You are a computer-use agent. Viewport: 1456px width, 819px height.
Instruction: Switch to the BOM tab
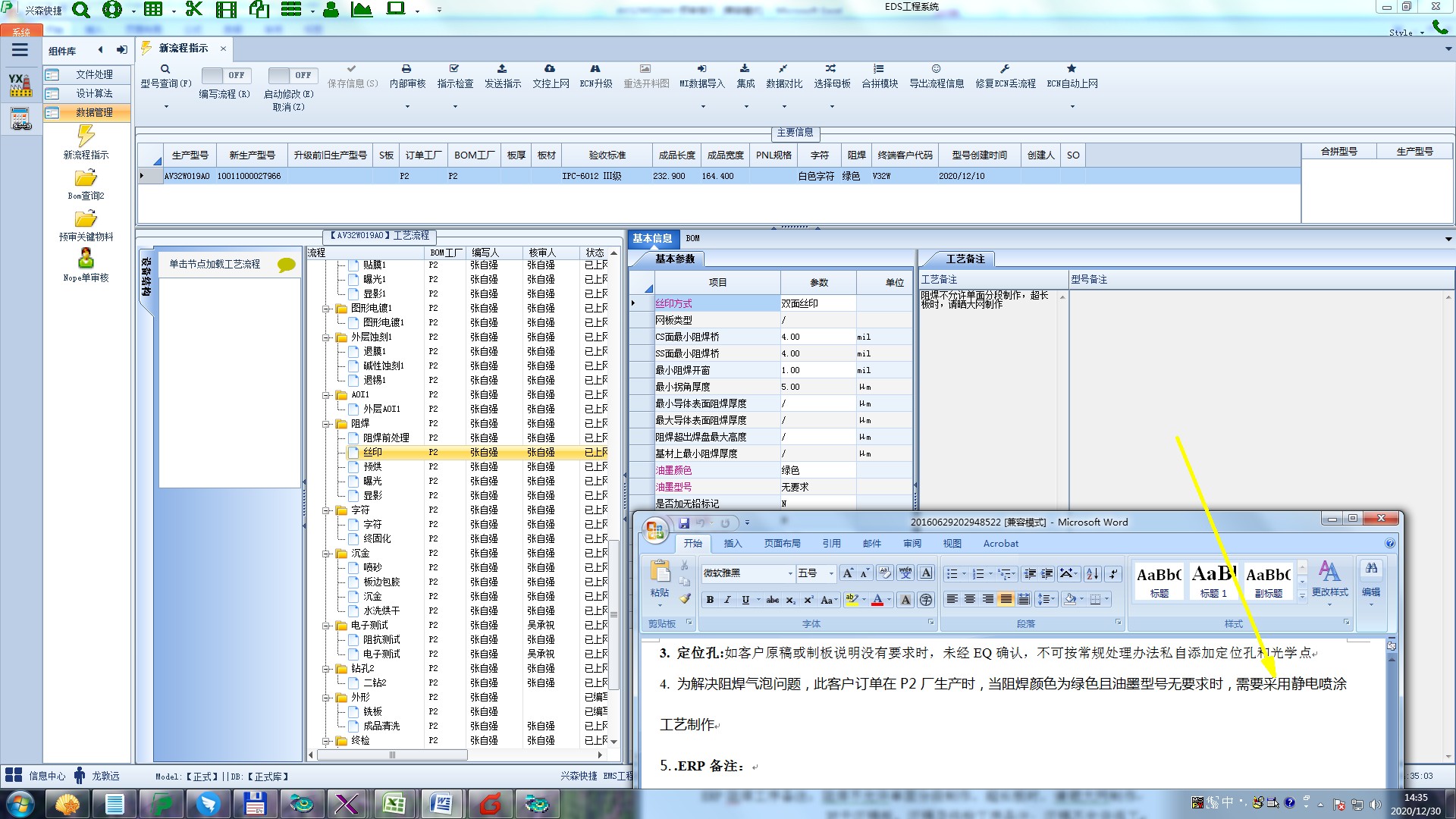pos(692,238)
